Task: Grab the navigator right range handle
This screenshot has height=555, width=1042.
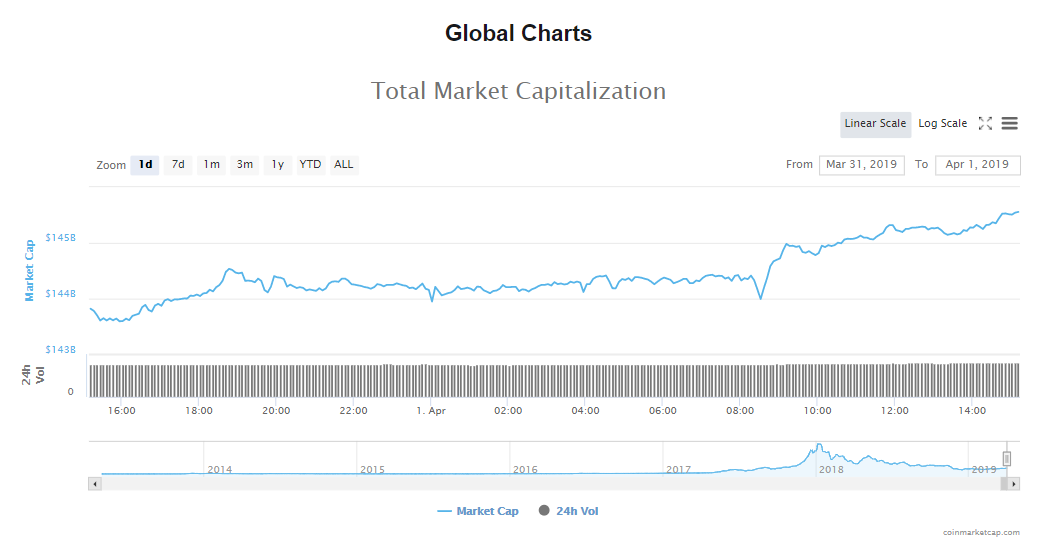Action: [x=1007, y=458]
